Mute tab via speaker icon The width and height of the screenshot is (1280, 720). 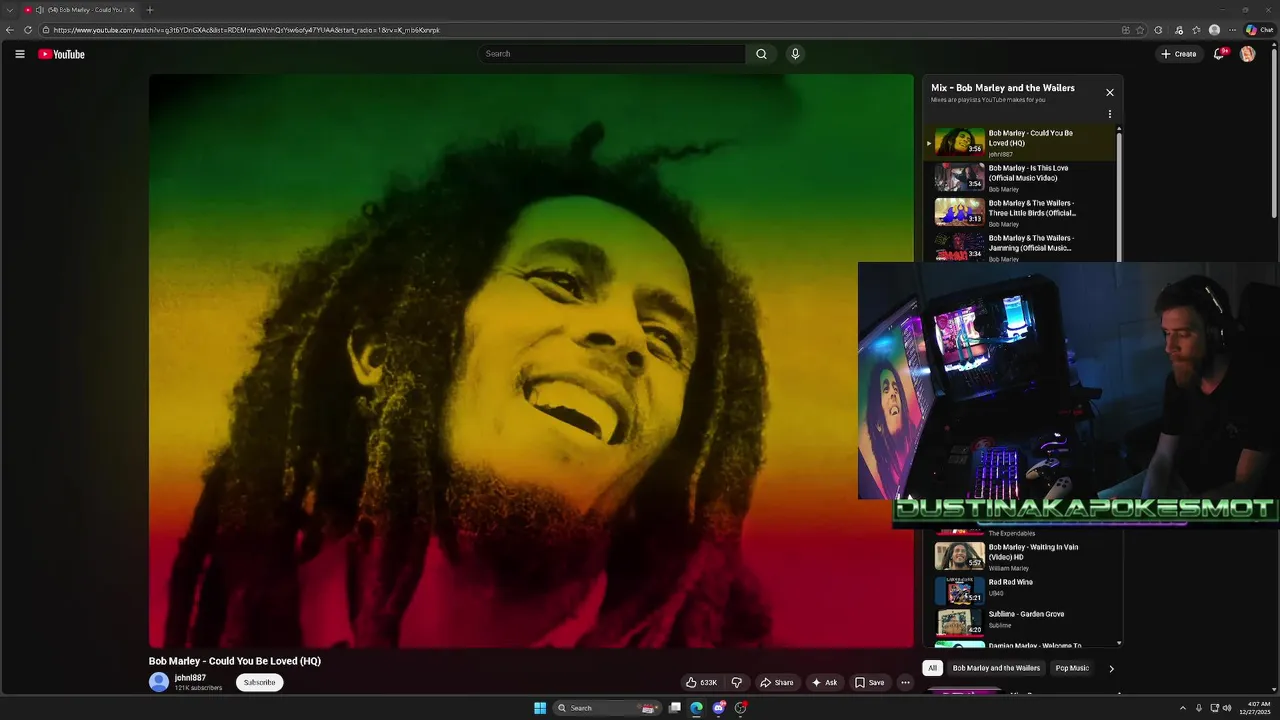(x=39, y=10)
